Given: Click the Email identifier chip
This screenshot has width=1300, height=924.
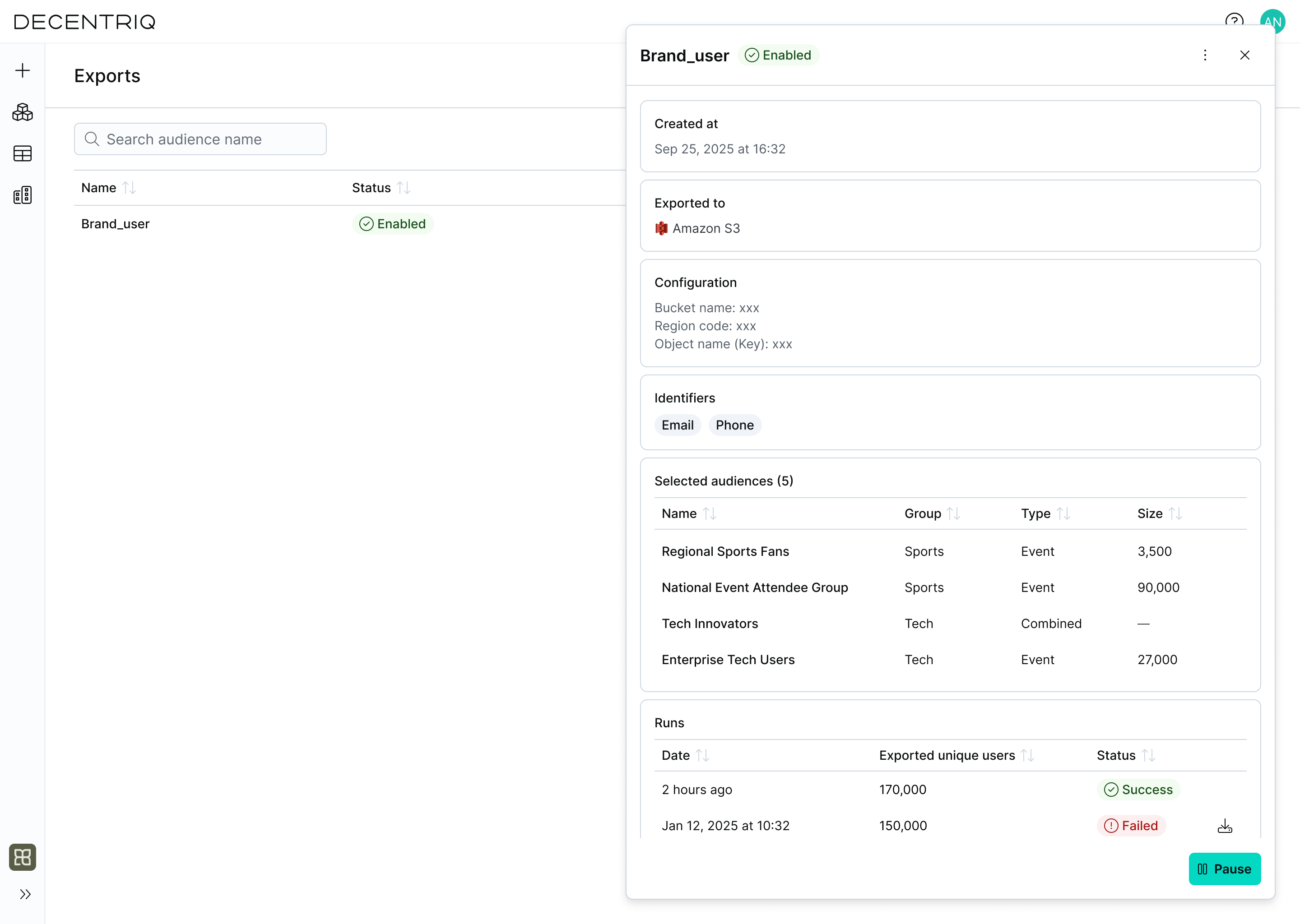Looking at the screenshot, I should point(678,425).
